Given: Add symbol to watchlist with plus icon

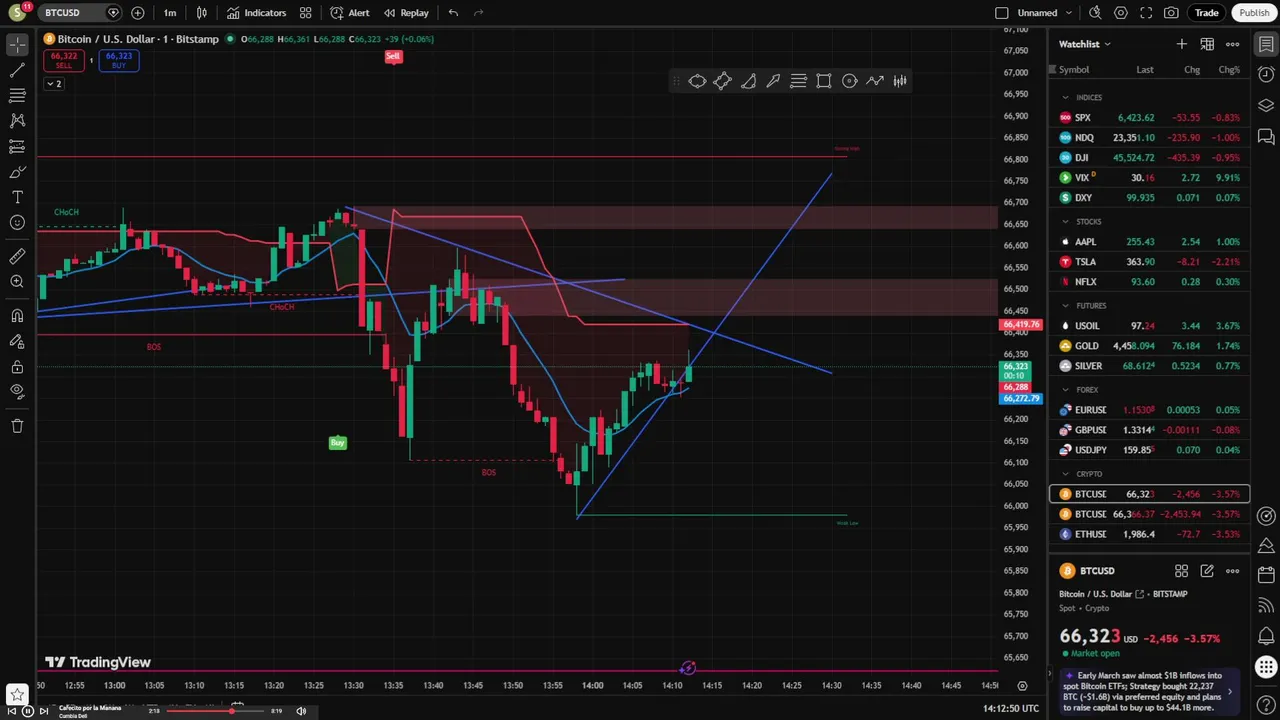Looking at the screenshot, I should click(x=1181, y=44).
